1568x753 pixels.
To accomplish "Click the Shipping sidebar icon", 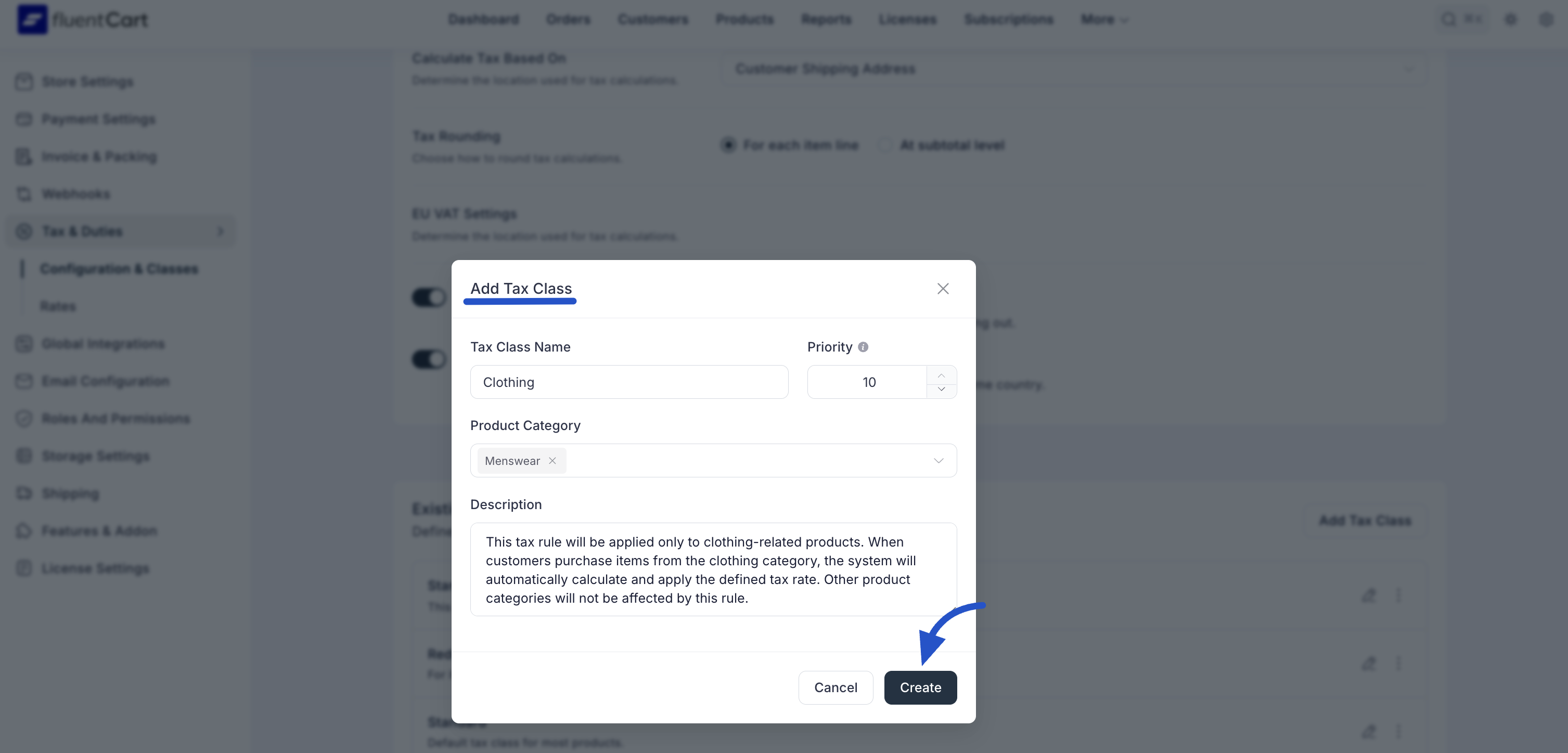I will pyautogui.click(x=24, y=494).
